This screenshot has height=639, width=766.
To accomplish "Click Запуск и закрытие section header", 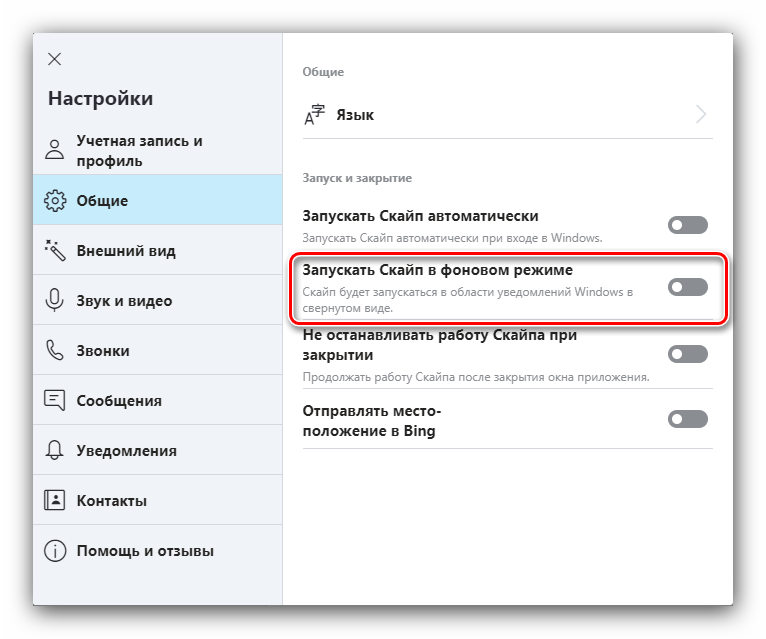I will [x=357, y=178].
